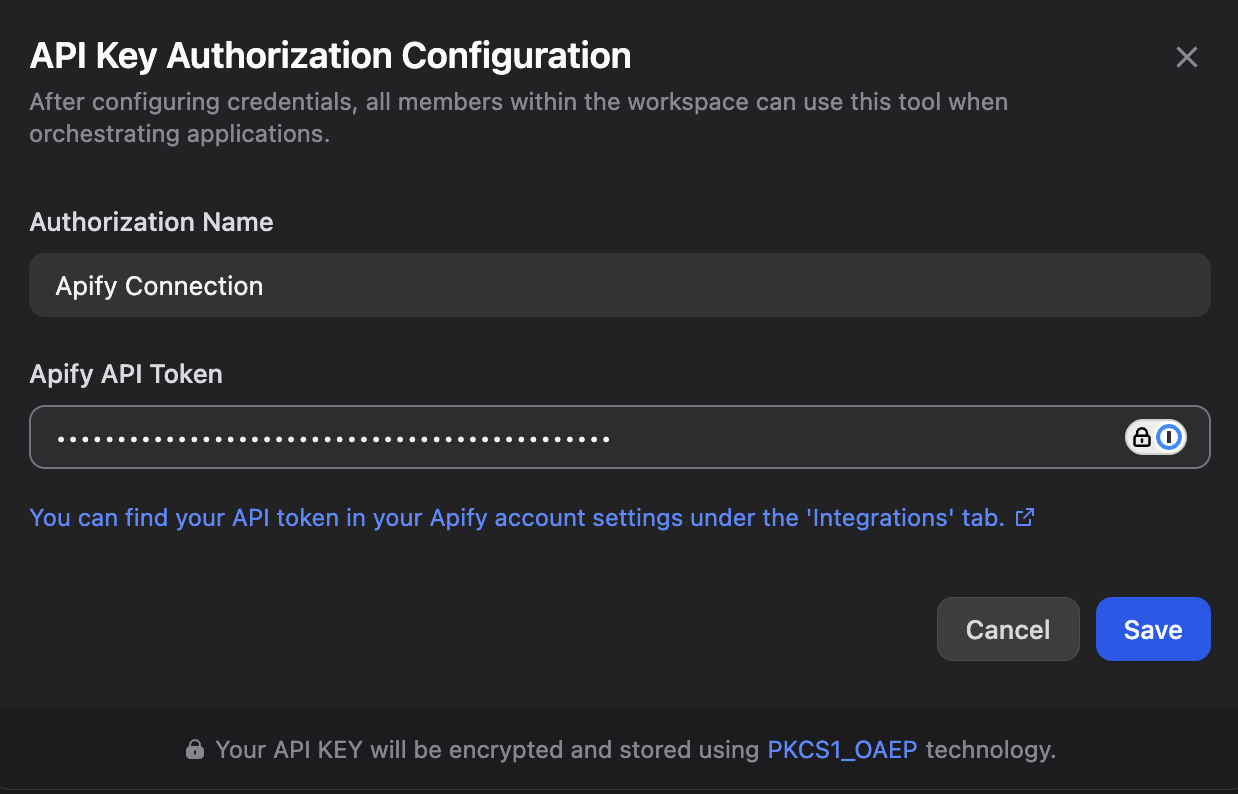Image resolution: width=1238 pixels, height=794 pixels.
Task: Open the external link icon after 'Integrations' tab text
Action: click(x=1023, y=518)
